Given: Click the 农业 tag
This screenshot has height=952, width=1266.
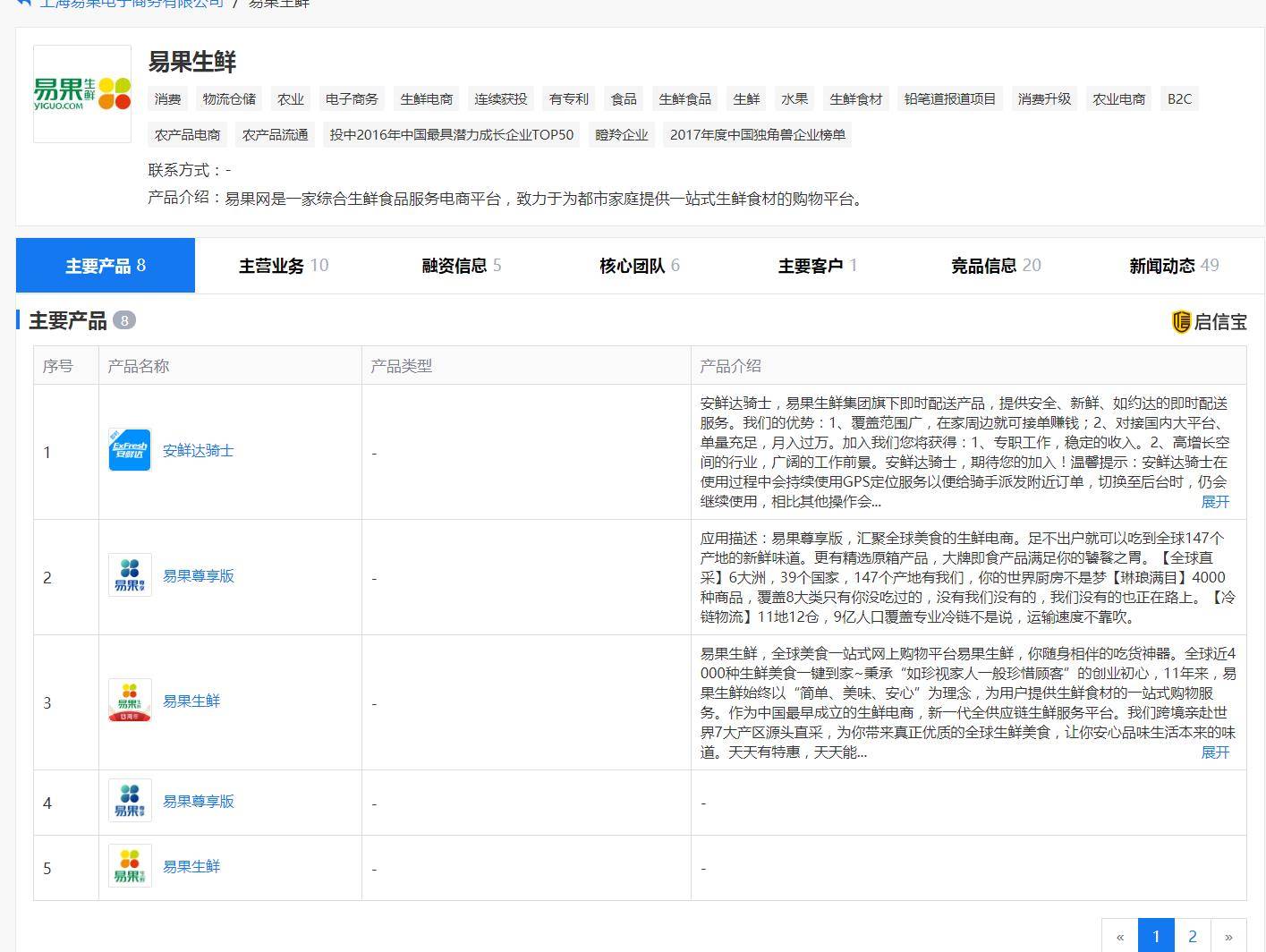Looking at the screenshot, I should click(291, 98).
